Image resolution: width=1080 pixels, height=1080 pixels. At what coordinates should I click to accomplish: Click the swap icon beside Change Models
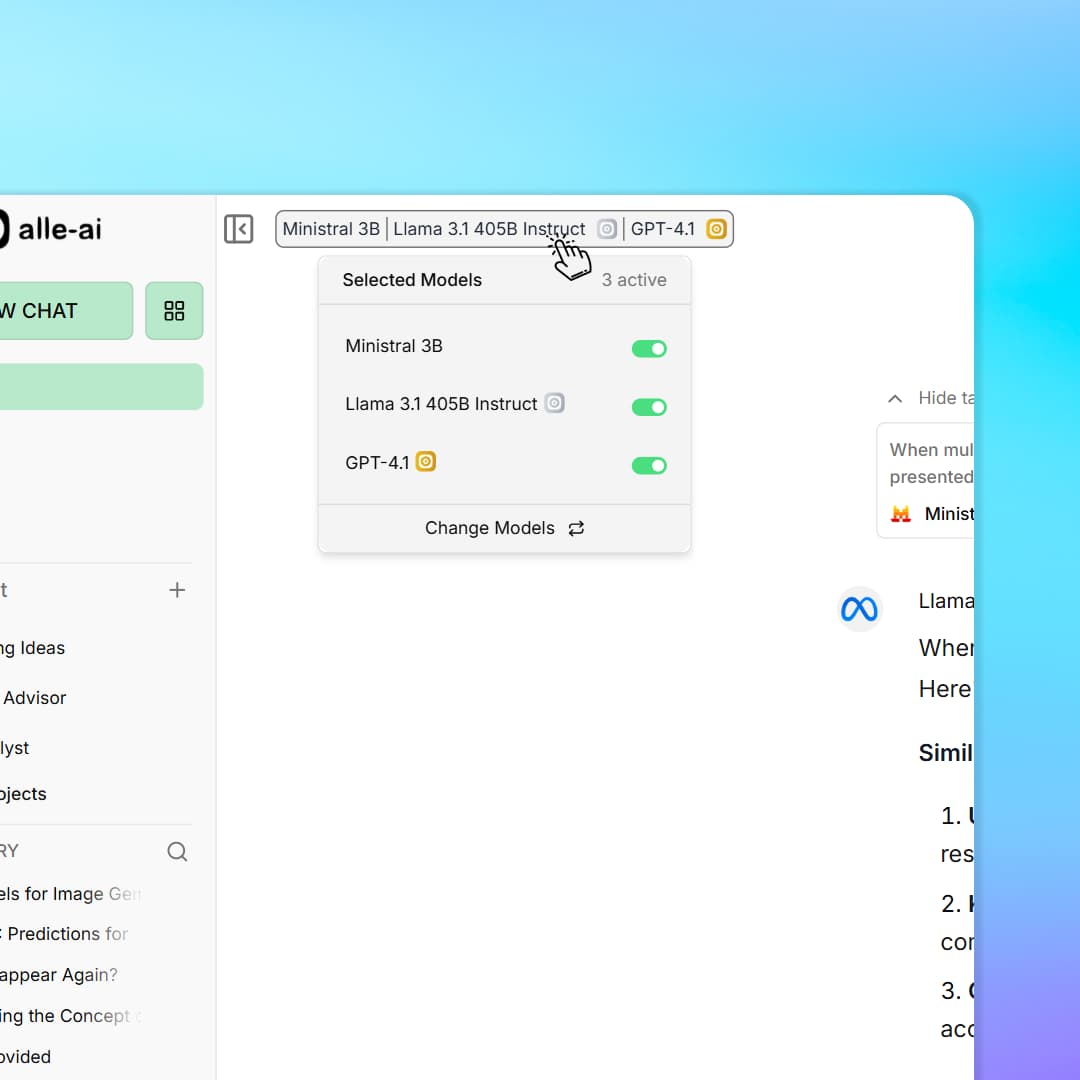(576, 528)
